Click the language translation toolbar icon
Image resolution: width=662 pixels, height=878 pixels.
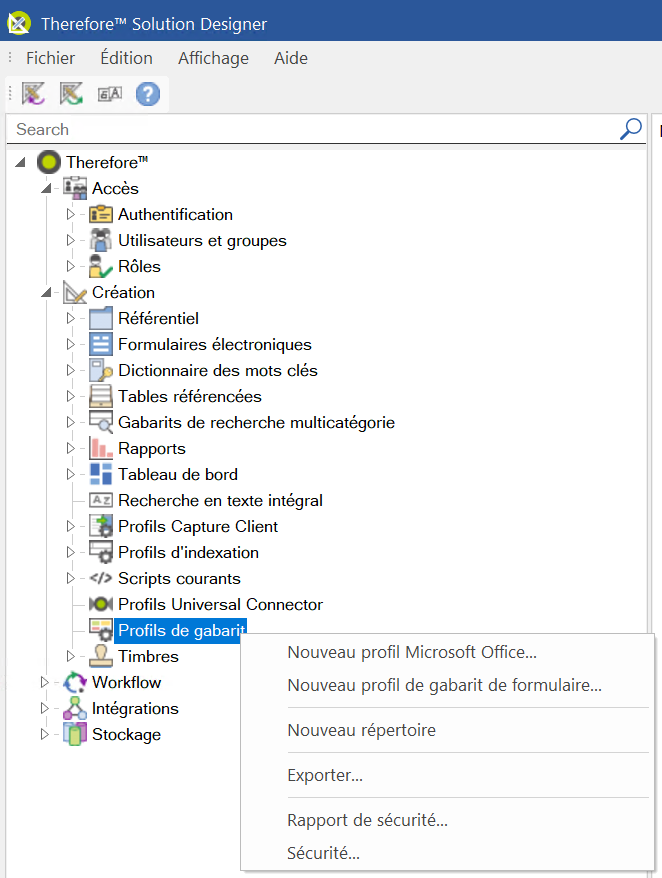(x=110, y=94)
